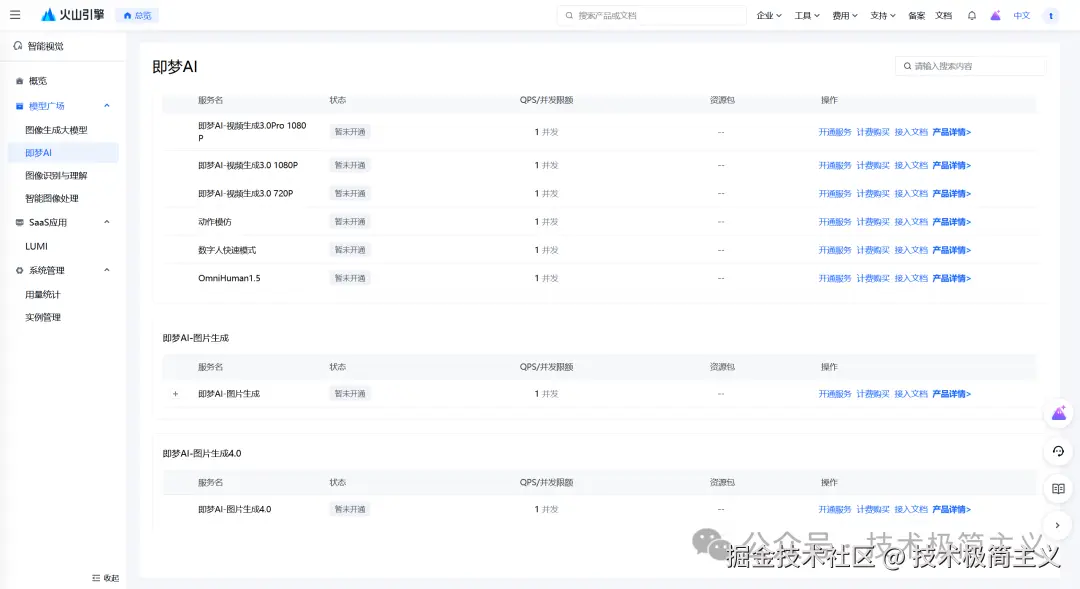This screenshot has width=1080, height=589.
Task: Click the SaaS应用 section icon
Action: pyautogui.click(x=19, y=223)
